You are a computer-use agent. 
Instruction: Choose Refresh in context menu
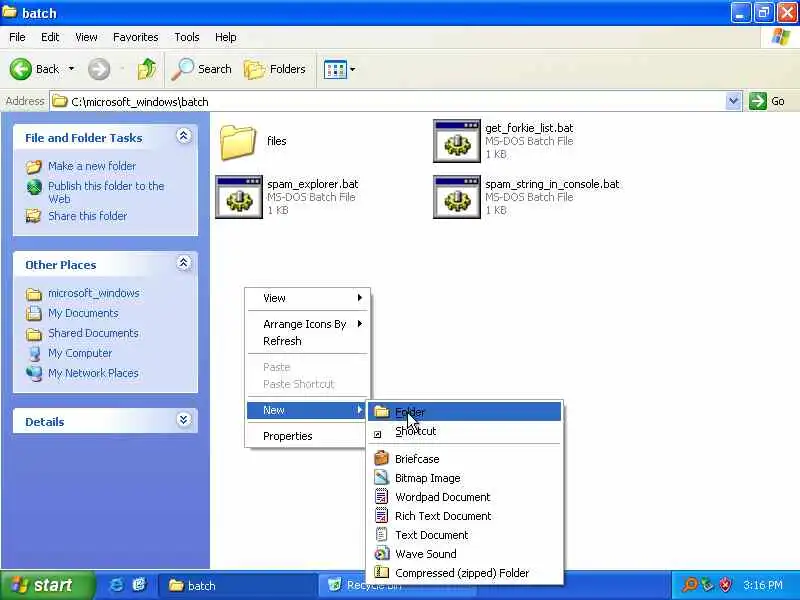308,341
